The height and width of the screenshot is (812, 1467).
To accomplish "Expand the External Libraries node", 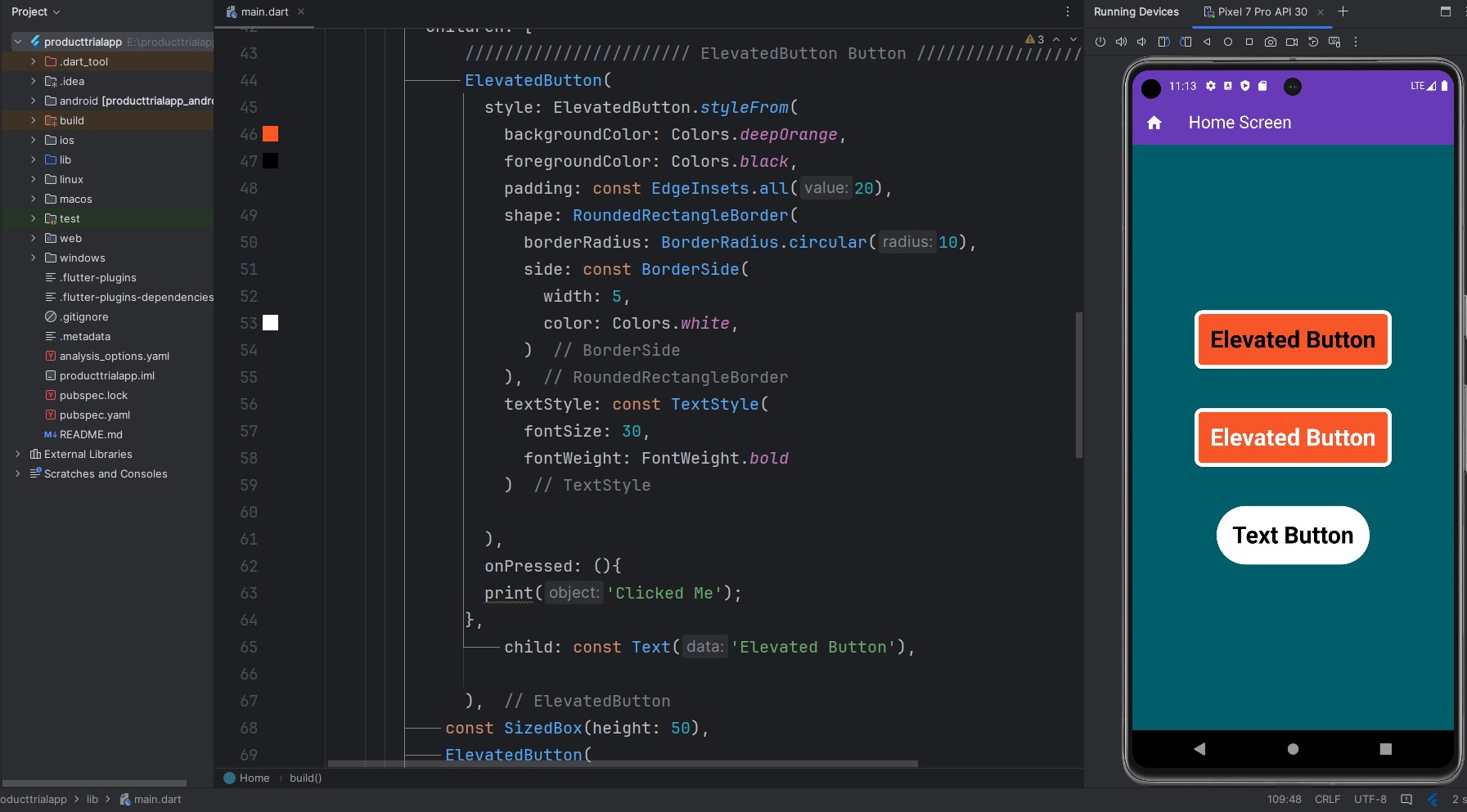I will 17,454.
